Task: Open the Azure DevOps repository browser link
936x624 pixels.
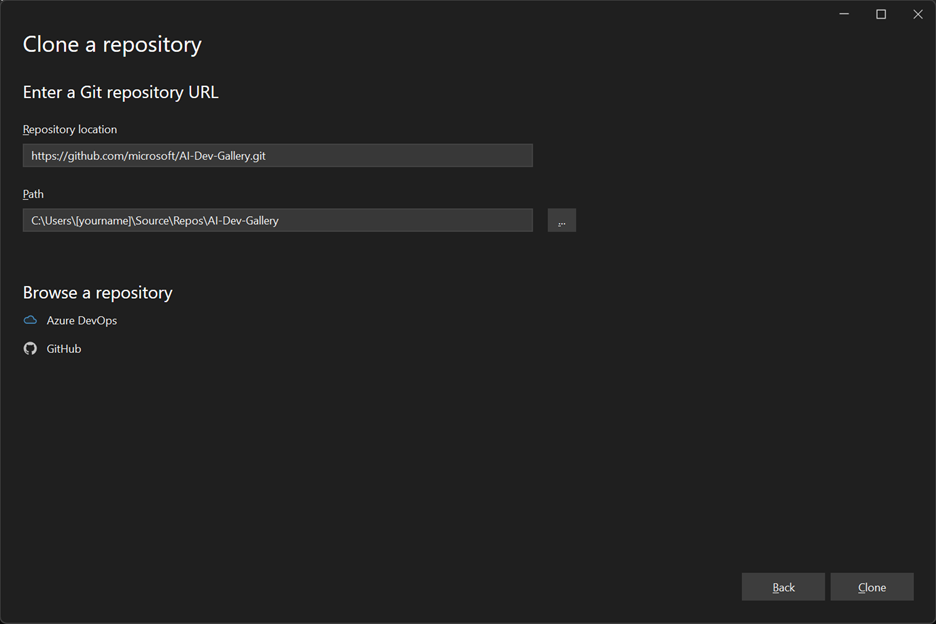Action: tap(82, 321)
